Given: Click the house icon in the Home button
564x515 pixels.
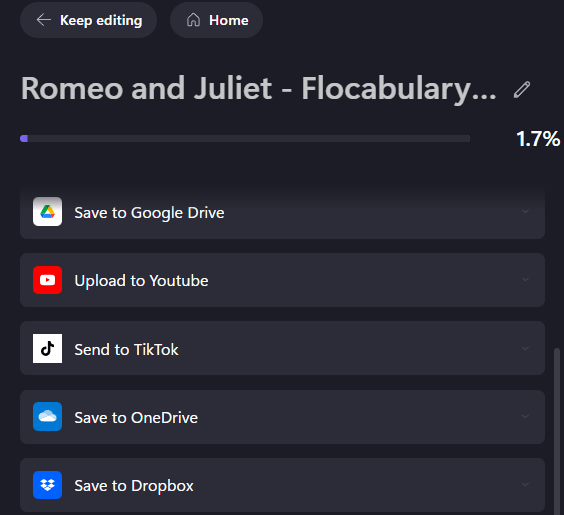Looking at the screenshot, I should tap(193, 20).
